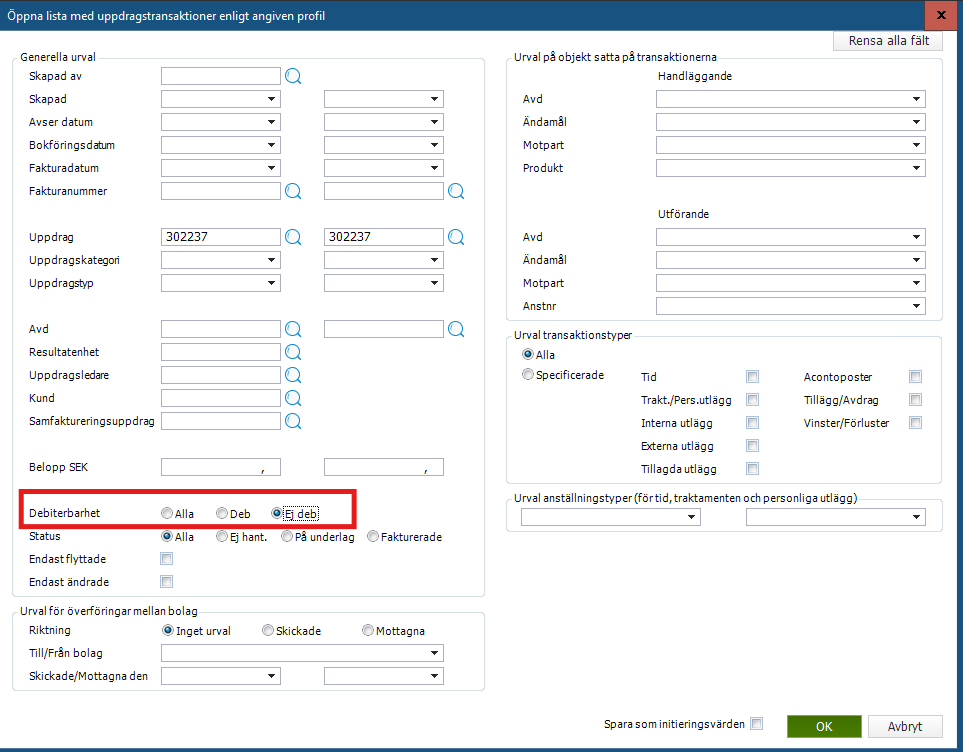Enable Trakt./Pers.utlägg checkbox

coord(752,400)
